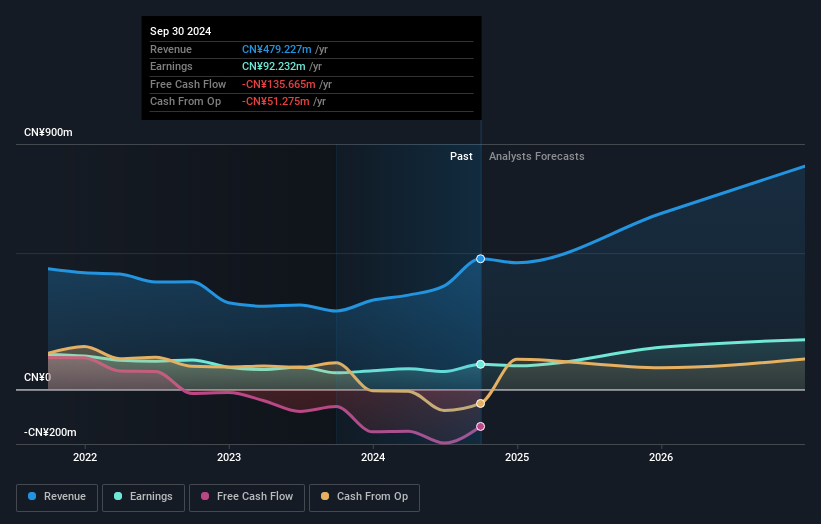Click the Earnings row label in tooltip

coord(171,66)
